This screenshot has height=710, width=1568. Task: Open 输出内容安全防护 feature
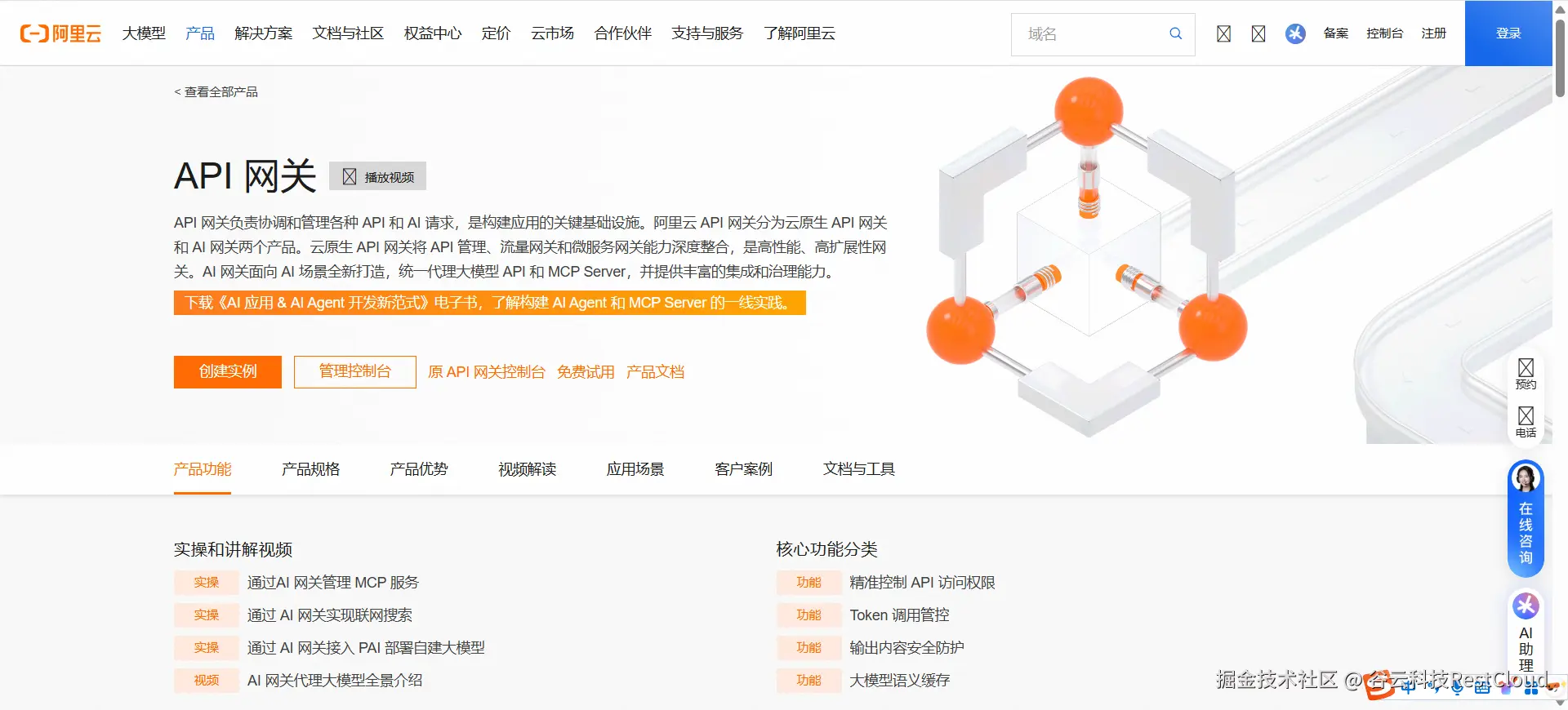click(906, 648)
